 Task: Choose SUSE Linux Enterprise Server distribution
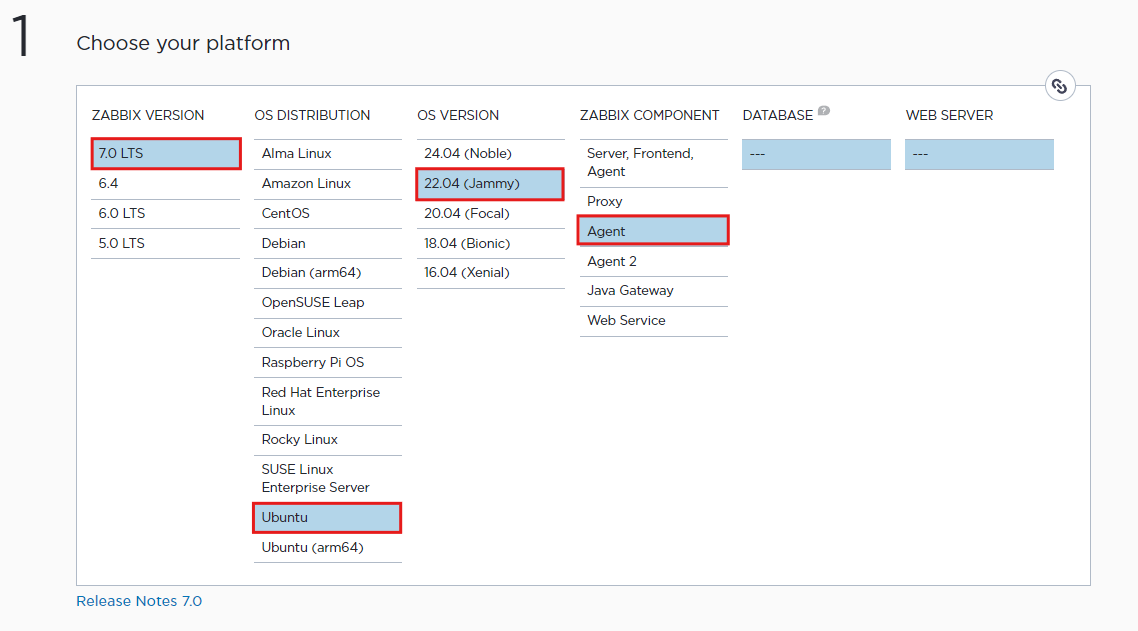click(328, 479)
